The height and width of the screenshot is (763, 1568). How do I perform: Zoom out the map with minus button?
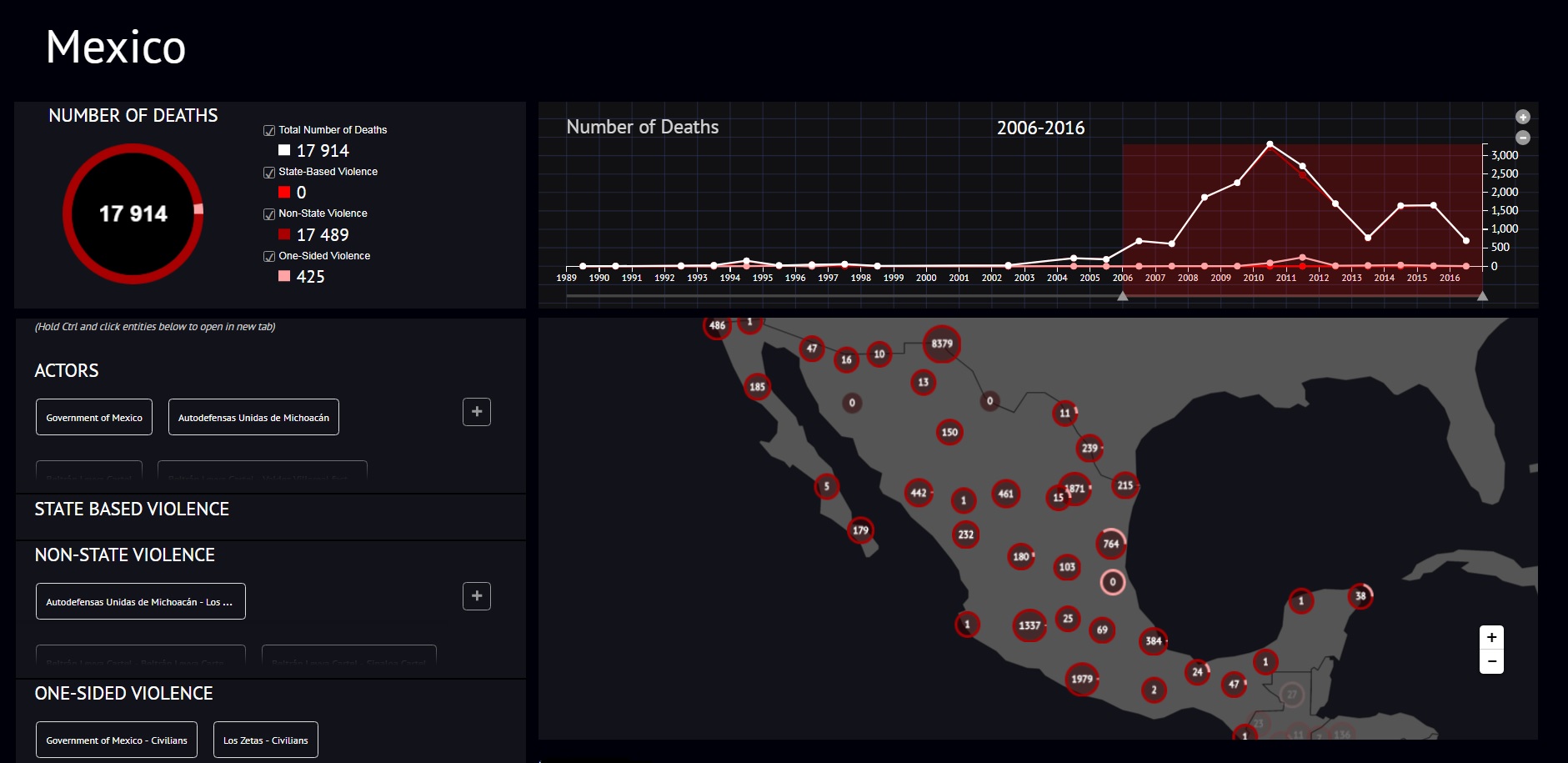click(1491, 661)
